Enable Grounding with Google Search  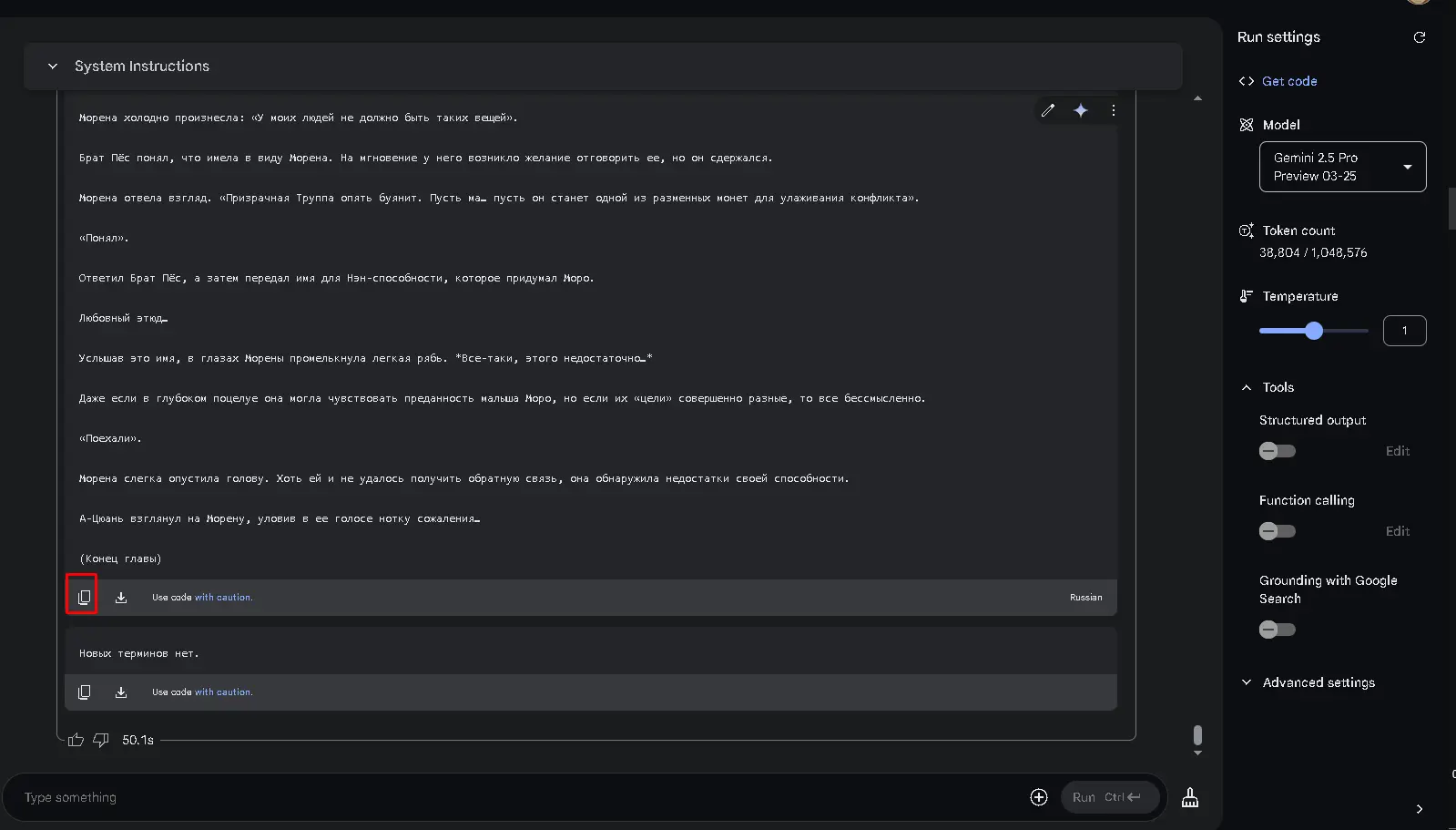(1277, 630)
